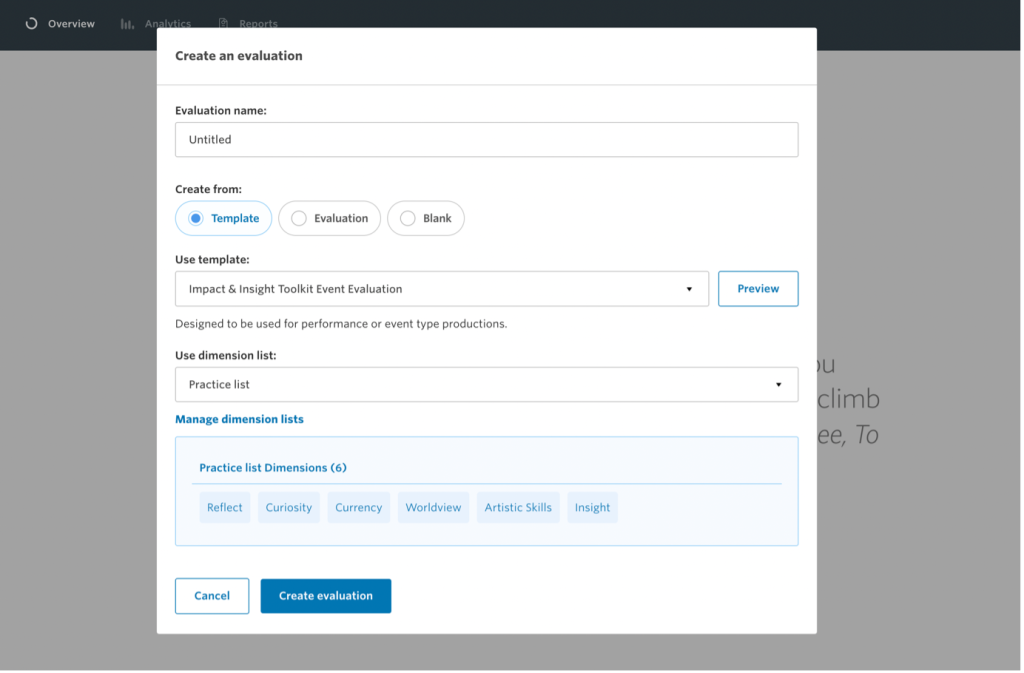Screen dimensions: 1024x673
Task: Select the Artistic Skills chip
Action: [518, 507]
